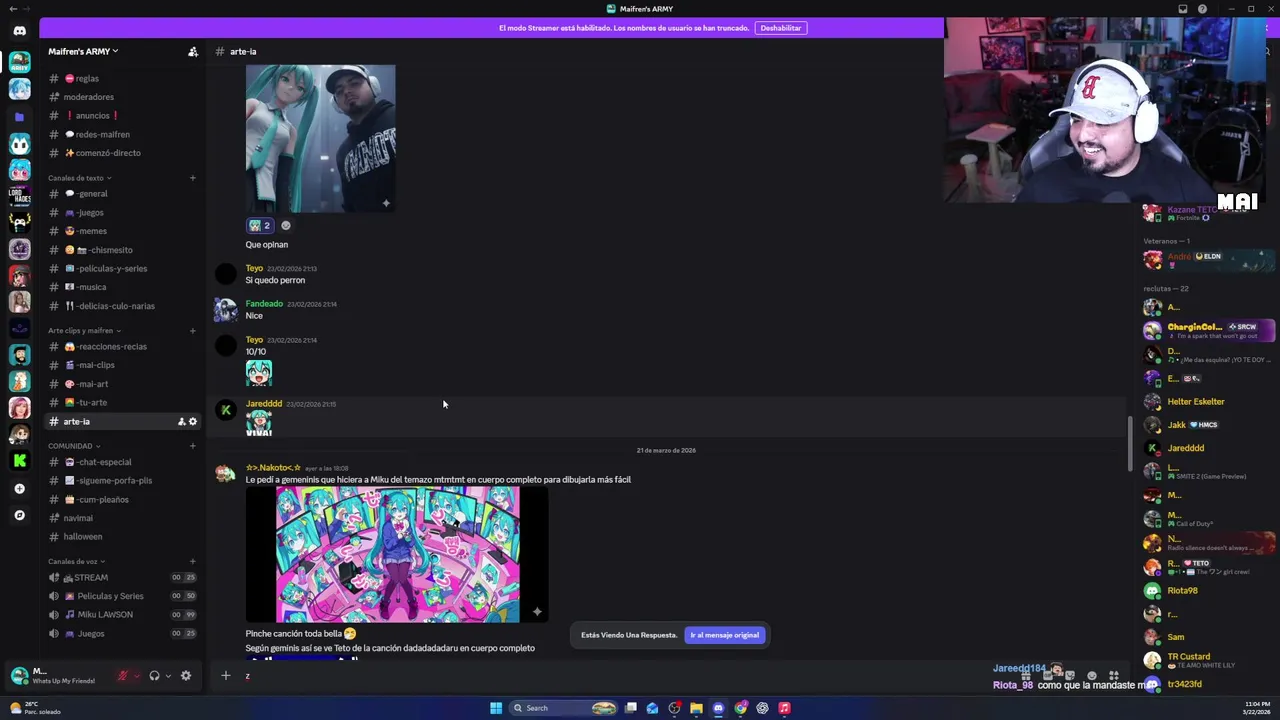Open File Explorer from the taskbar
The width and height of the screenshot is (1280, 720).
click(x=696, y=708)
